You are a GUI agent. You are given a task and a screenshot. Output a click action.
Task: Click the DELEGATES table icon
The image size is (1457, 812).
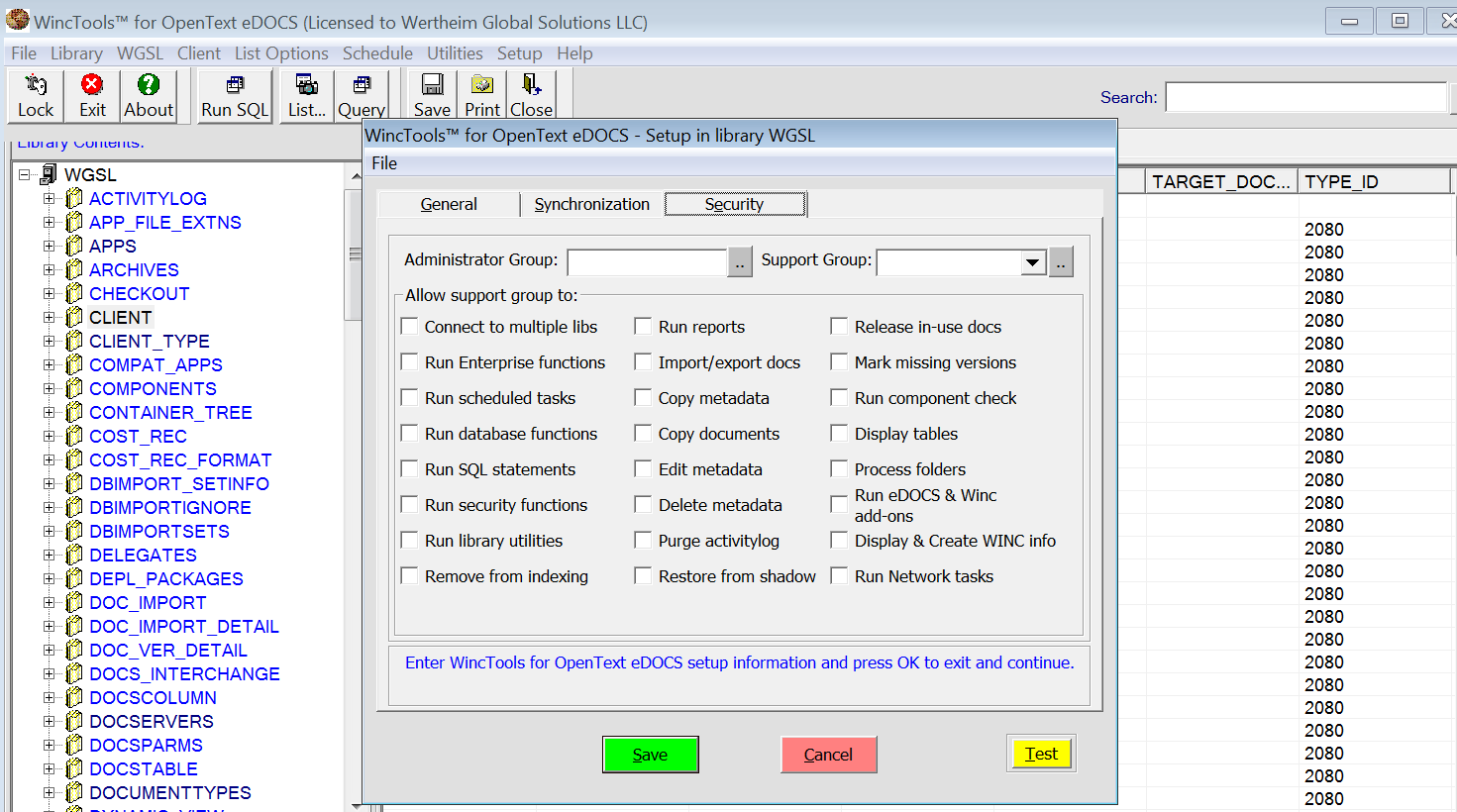tap(73, 556)
